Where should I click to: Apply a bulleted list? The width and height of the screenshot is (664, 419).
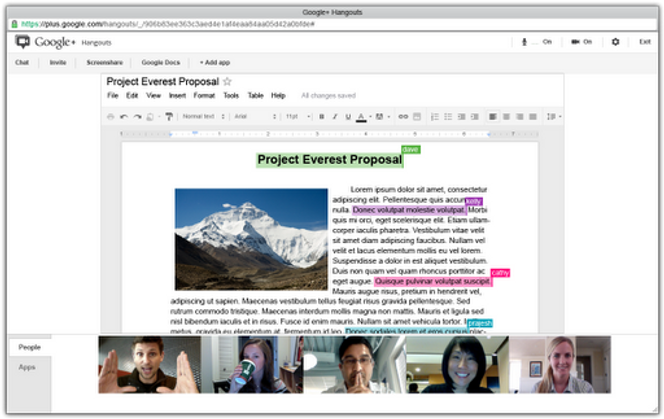448,117
